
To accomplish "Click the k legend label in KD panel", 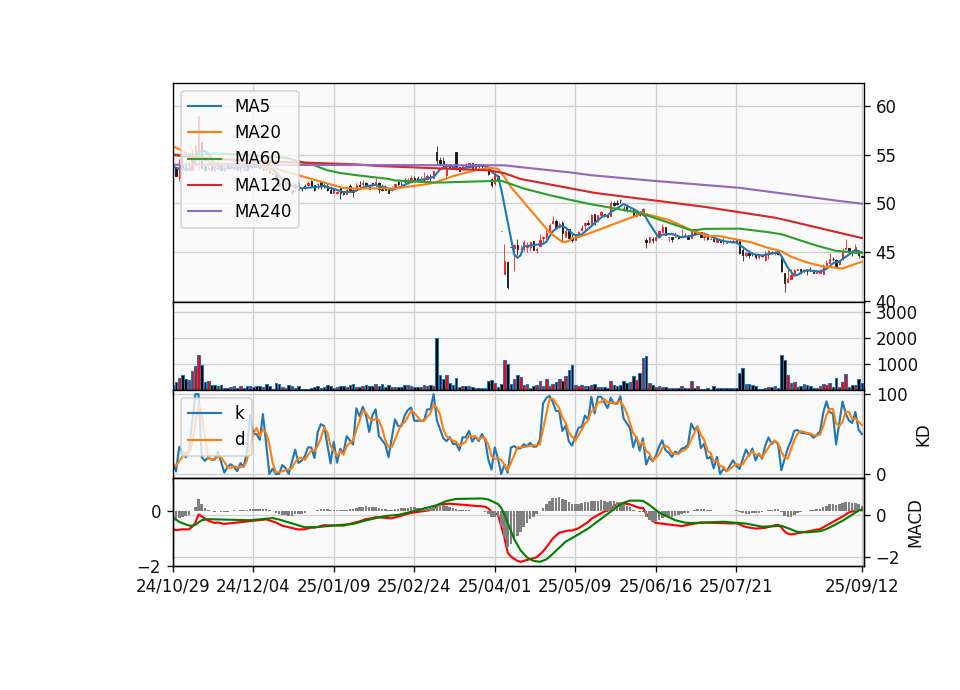I will [x=239, y=413].
